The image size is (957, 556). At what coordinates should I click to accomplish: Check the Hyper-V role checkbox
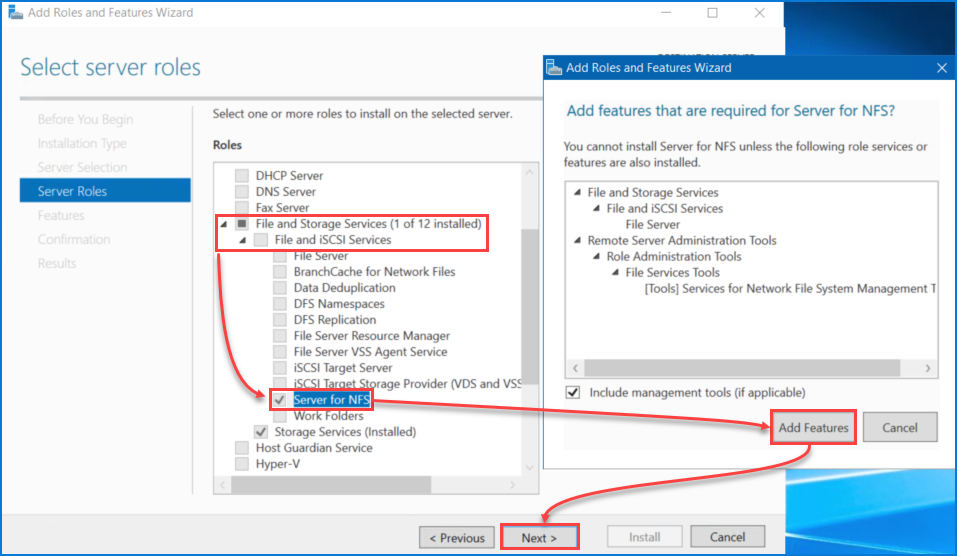(x=242, y=464)
